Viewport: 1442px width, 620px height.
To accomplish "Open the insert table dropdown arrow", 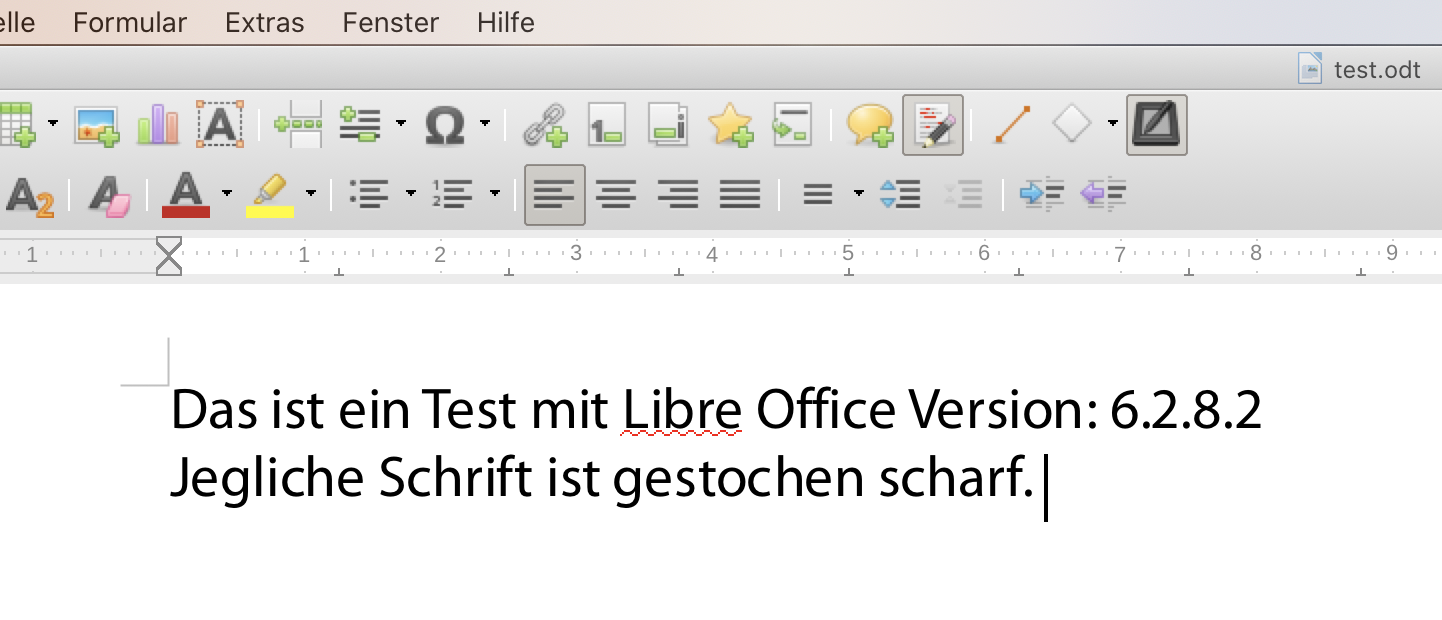I will 52,124.
